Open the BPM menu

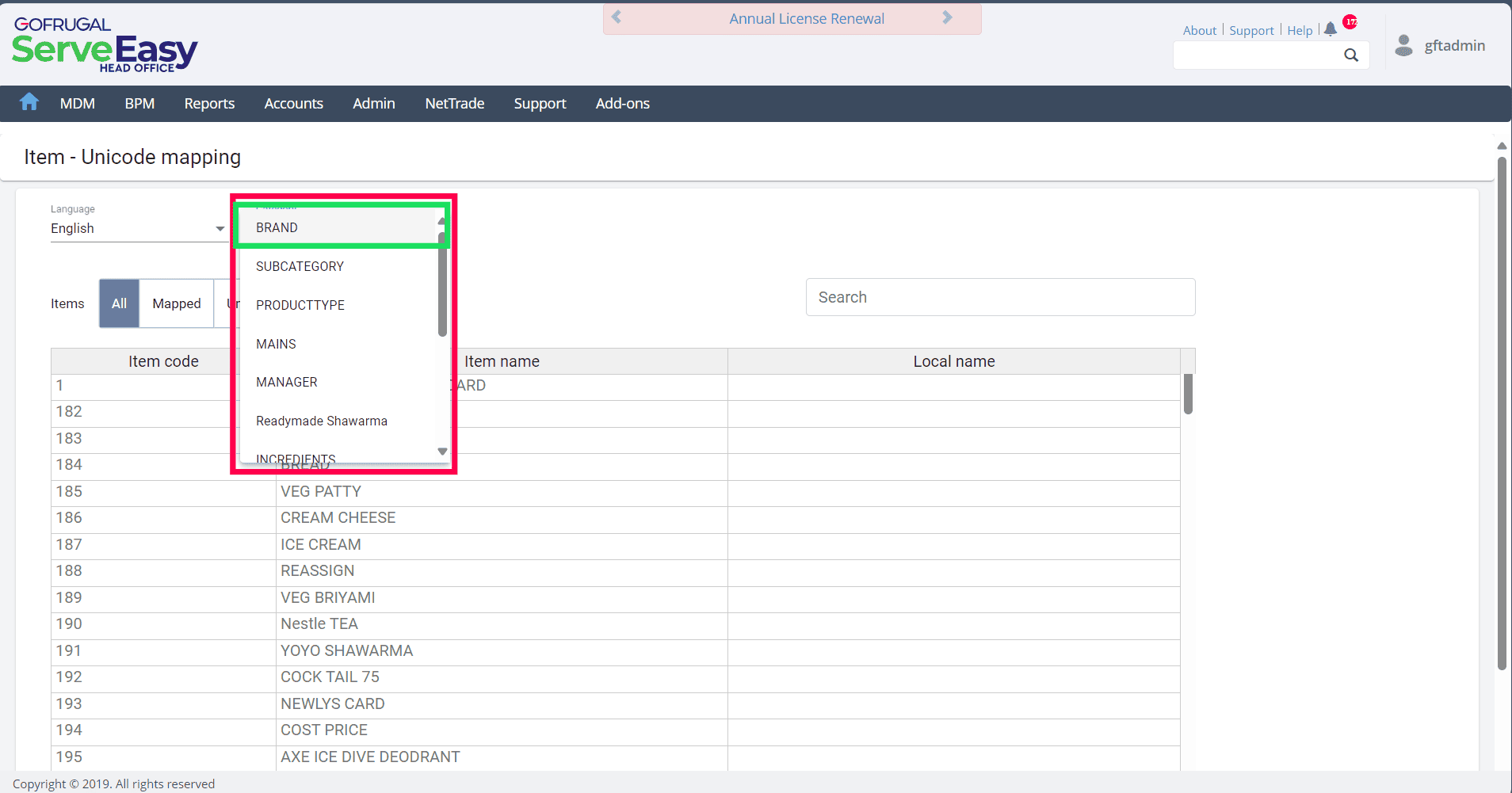click(x=139, y=104)
